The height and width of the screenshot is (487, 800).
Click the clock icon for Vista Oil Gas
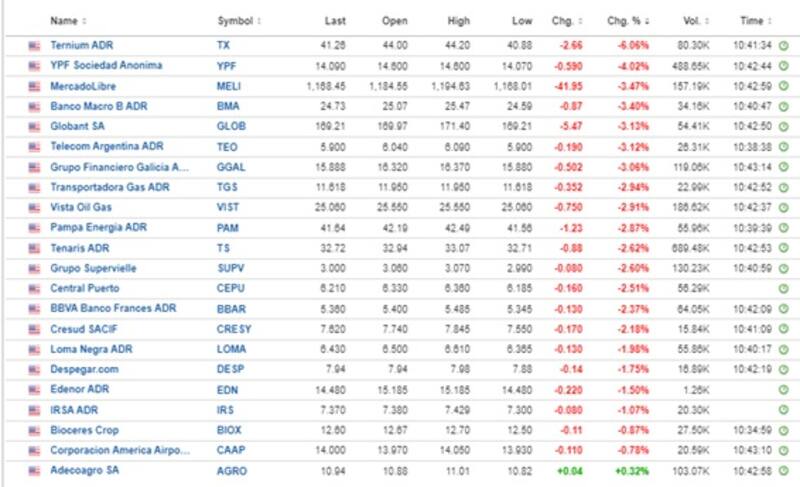783,207
